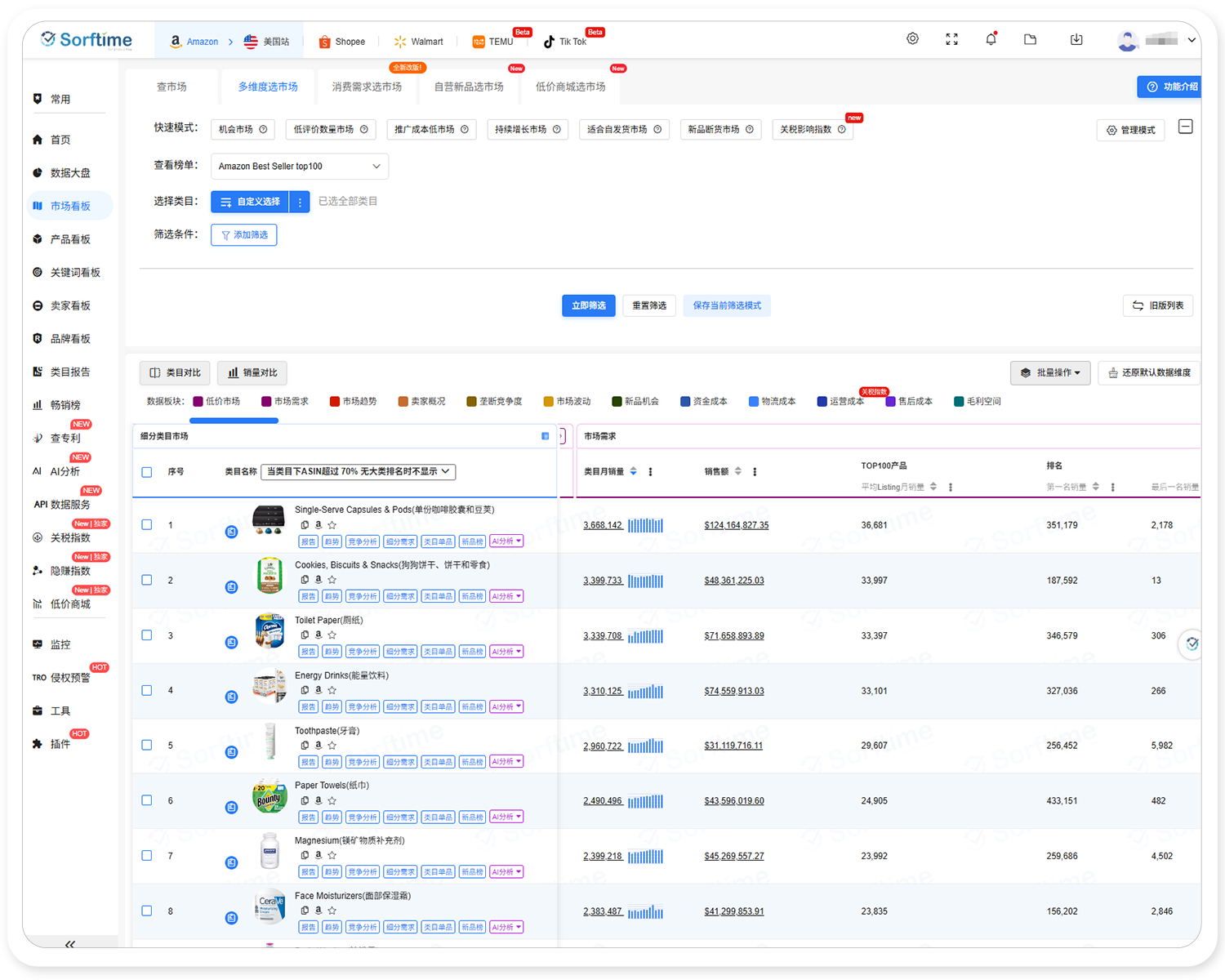The height and width of the screenshot is (980, 1225).
Task: Open 产品看板 in the sidebar
Action: coord(70,239)
